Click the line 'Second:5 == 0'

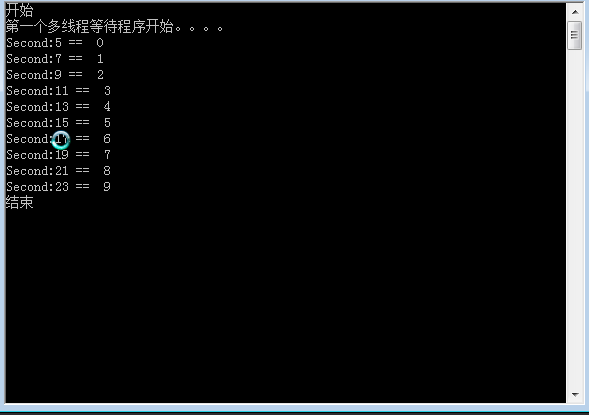pos(55,43)
